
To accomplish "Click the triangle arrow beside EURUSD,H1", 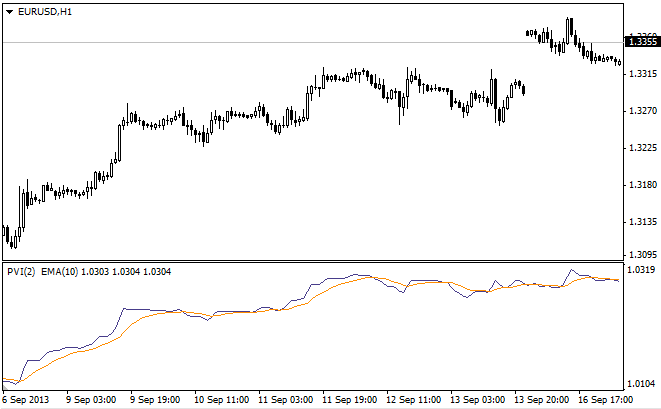I will tap(9, 11).
